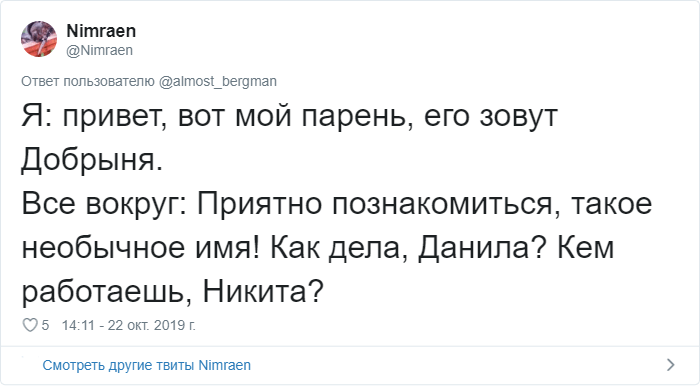This screenshot has width=700, height=386.
Task: Click the heart like icon
Action: (30, 325)
